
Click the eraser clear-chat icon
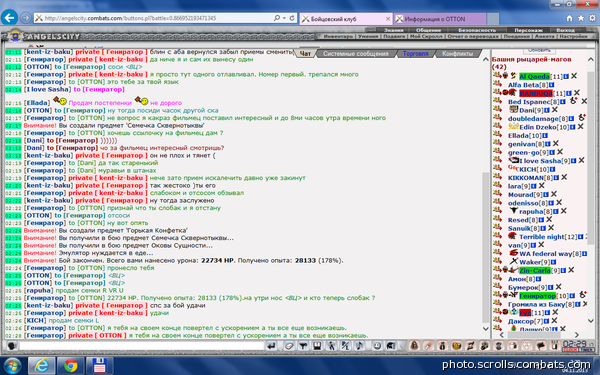289,346
